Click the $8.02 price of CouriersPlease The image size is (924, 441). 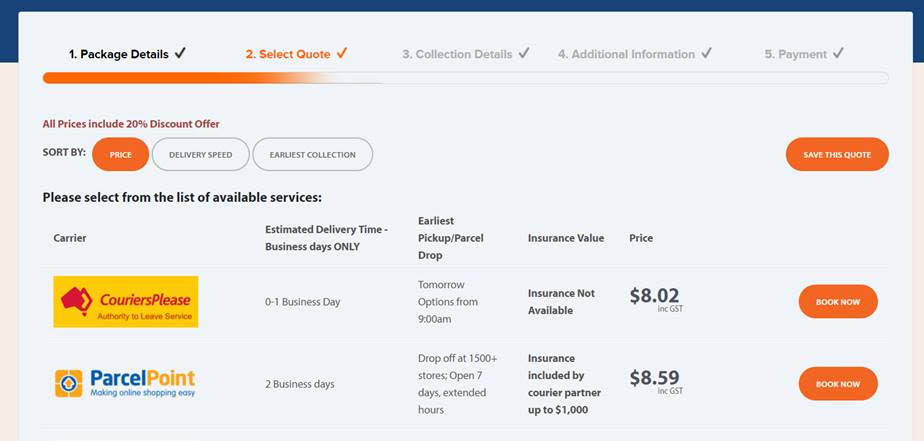pos(655,295)
